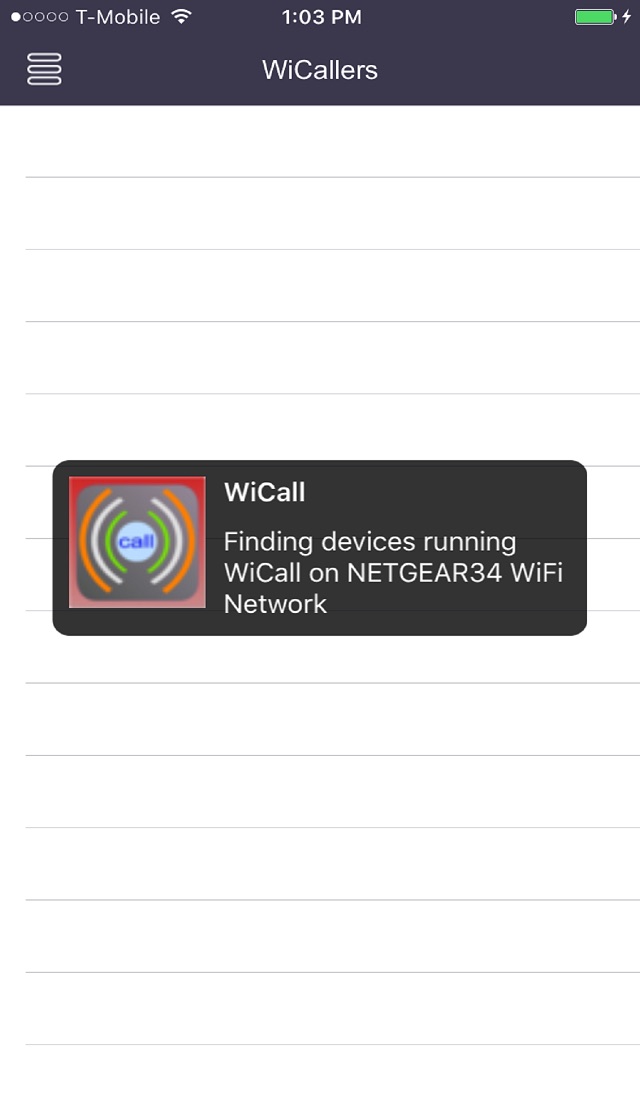Tap the word Network in popup
Viewport: 640px width, 1096px height.
click(275, 604)
